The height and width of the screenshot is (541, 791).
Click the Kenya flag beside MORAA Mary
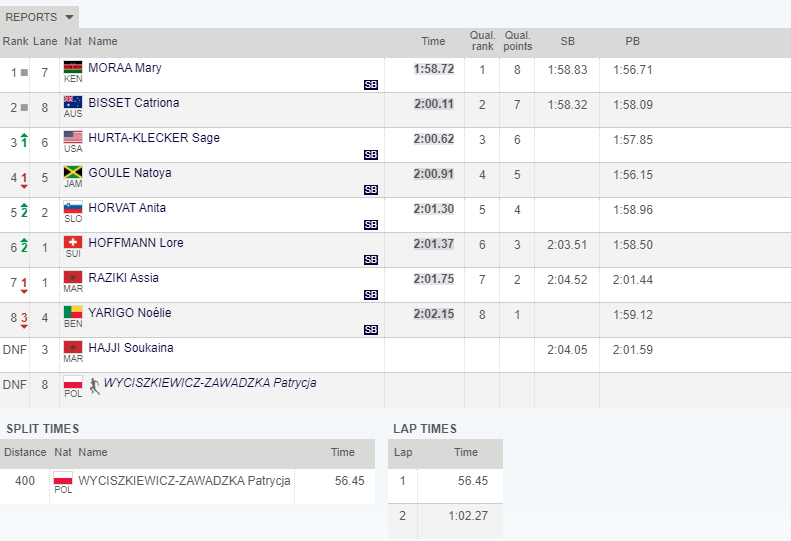click(73, 67)
